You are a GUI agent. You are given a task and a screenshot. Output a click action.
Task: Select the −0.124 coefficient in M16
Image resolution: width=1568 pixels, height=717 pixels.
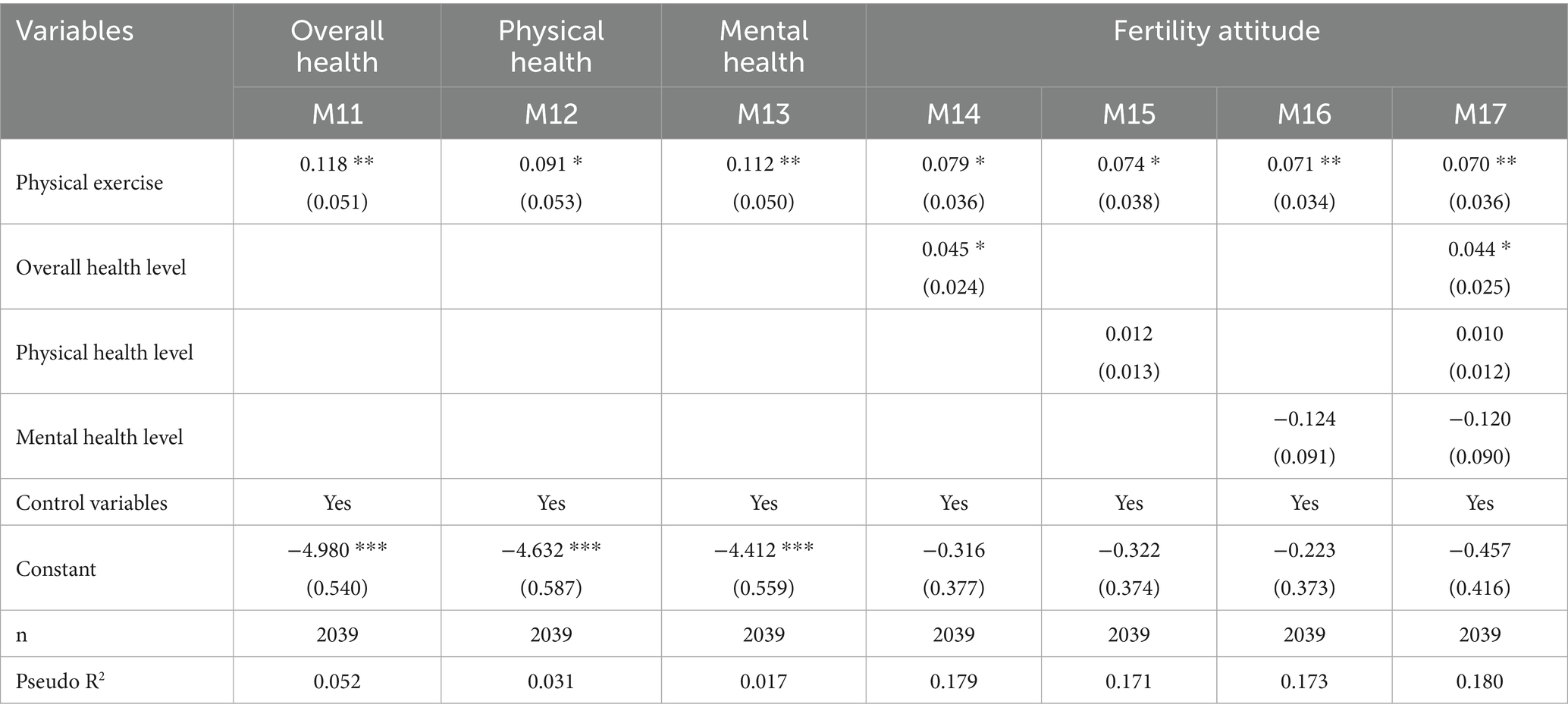(1304, 419)
